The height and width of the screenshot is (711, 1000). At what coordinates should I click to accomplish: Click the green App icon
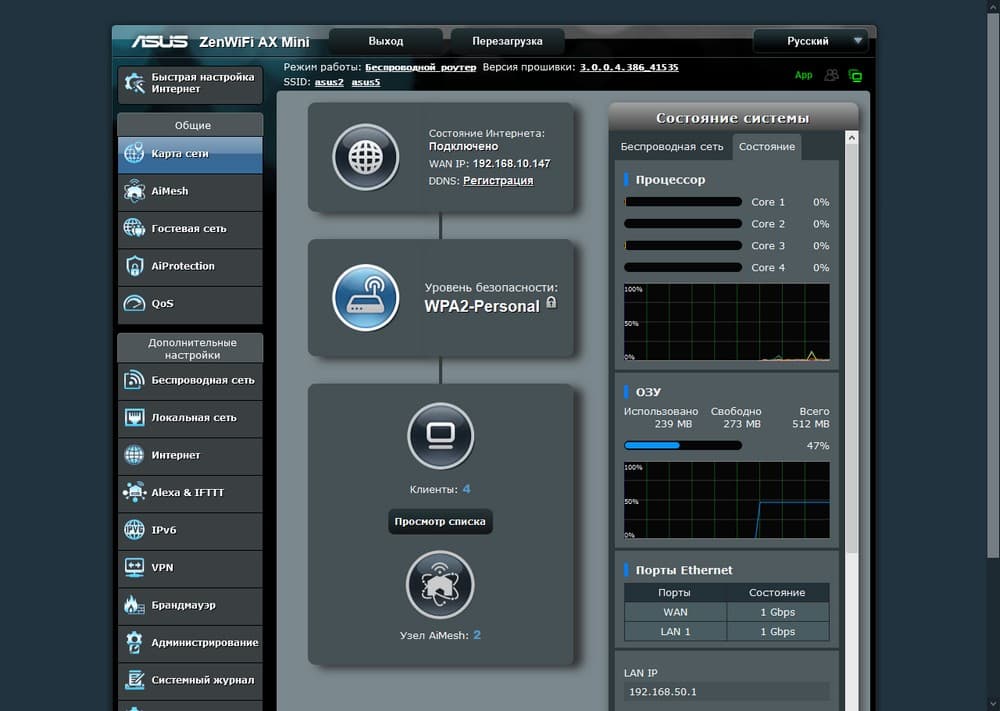[x=804, y=75]
